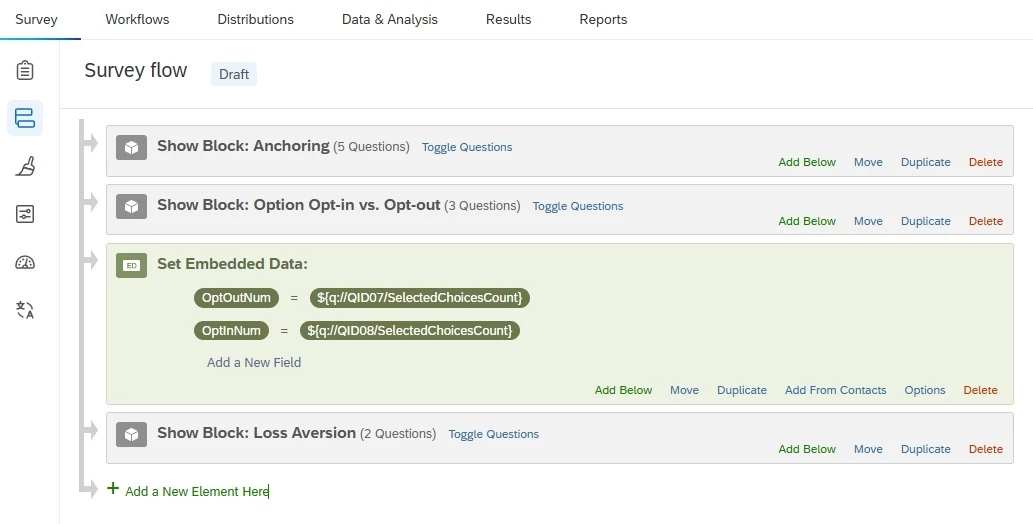The image size is (1033, 524).
Task: Click the Anchoring block cube icon
Action: click(131, 148)
